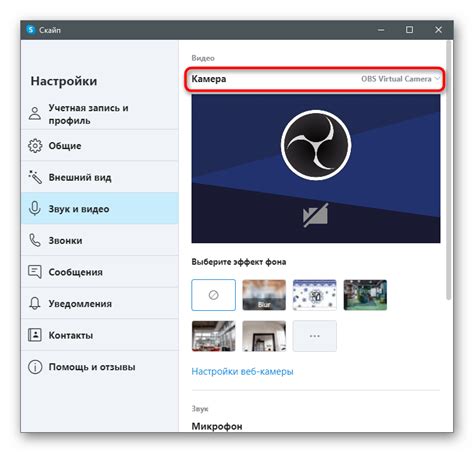The image size is (474, 453).
Task: Open Учетная запись и профиль settings
Action: click(x=100, y=114)
